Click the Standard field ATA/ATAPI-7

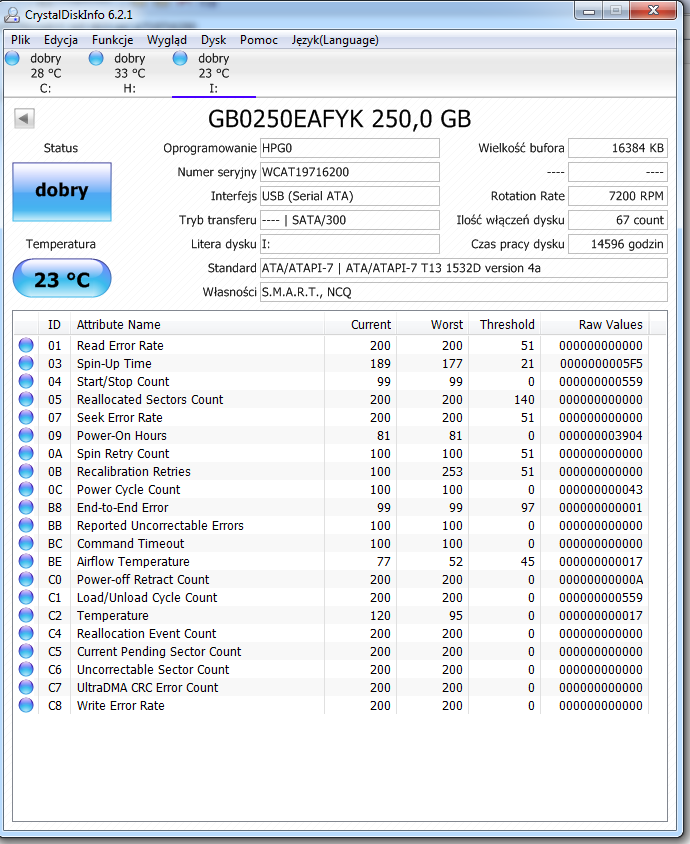(464, 268)
